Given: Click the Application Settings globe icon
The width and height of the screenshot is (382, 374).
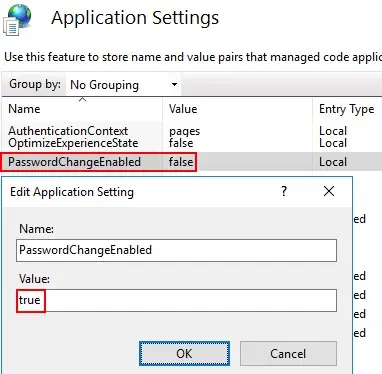Looking at the screenshot, I should click(x=17, y=20).
